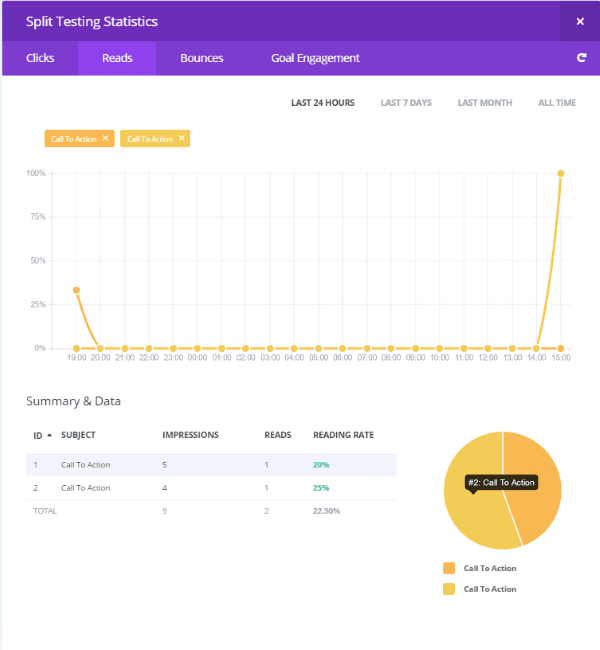Click the 19:00 data point on chart

(76, 290)
